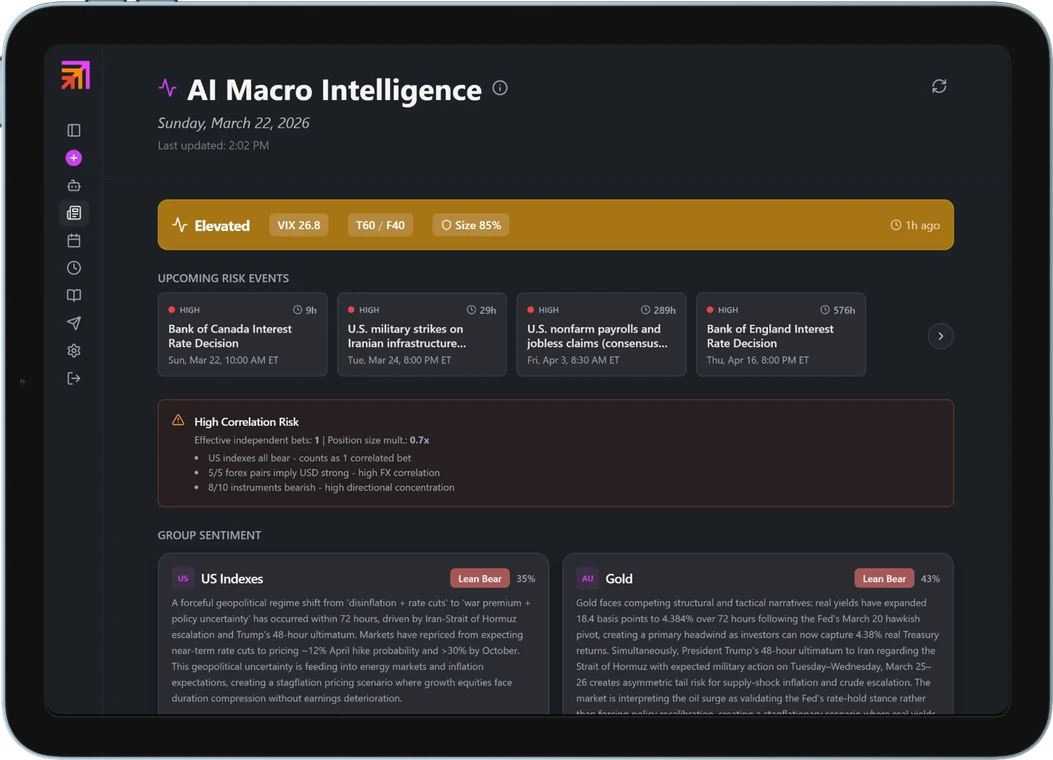This screenshot has width=1053, height=760.
Task: Open the calendar icon in sidebar
Action: 74,241
